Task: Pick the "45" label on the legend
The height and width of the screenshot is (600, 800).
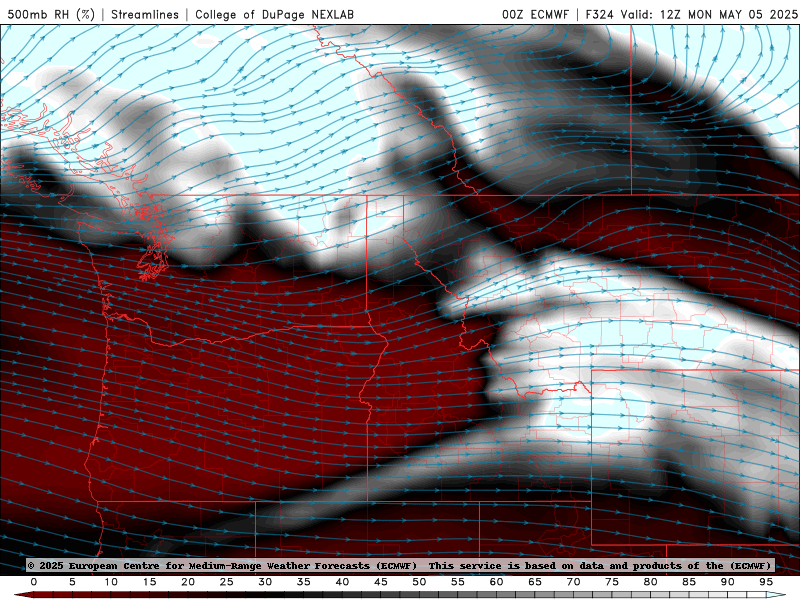Action: pyautogui.click(x=381, y=582)
